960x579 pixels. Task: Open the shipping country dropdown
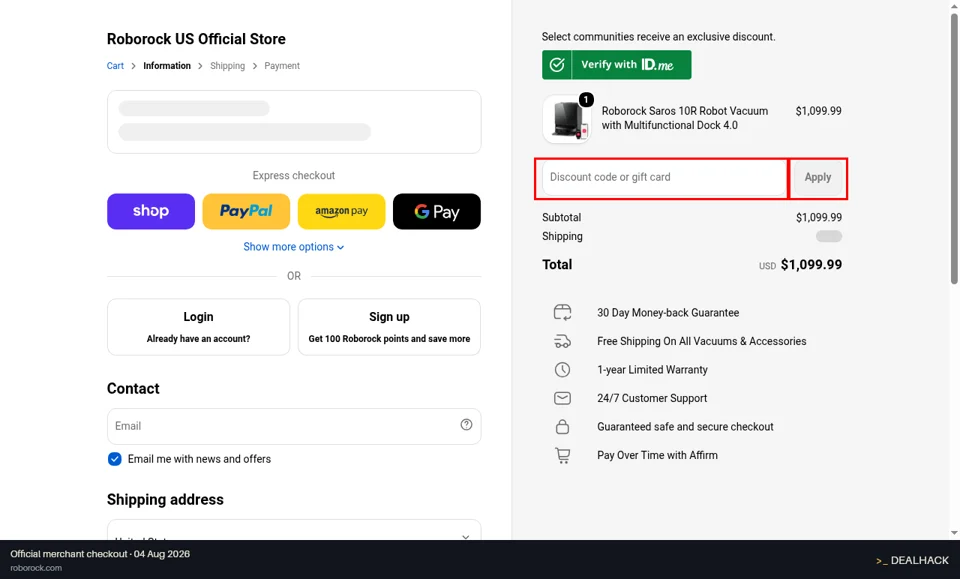pos(294,530)
